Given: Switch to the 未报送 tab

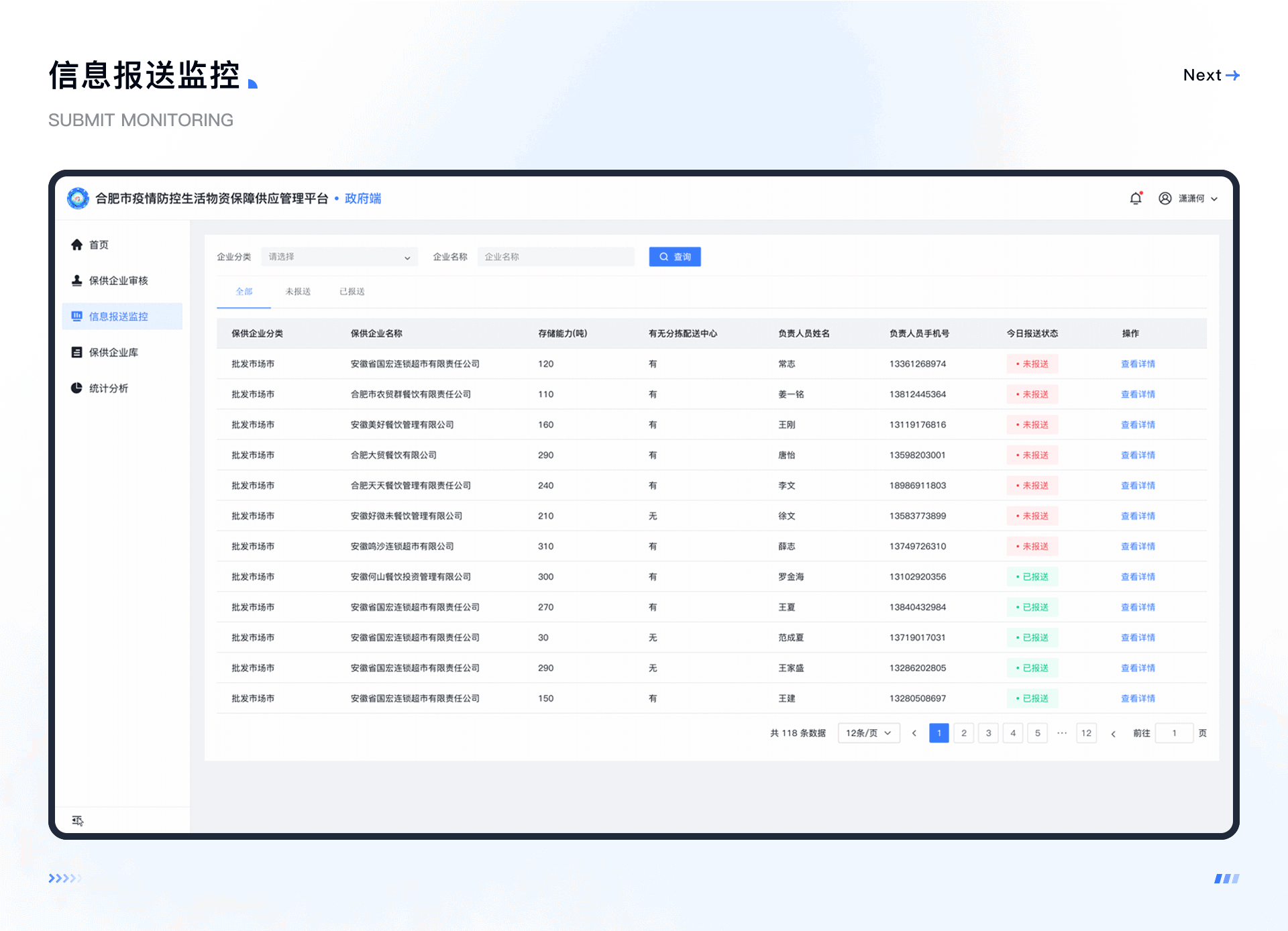Looking at the screenshot, I should [x=298, y=292].
